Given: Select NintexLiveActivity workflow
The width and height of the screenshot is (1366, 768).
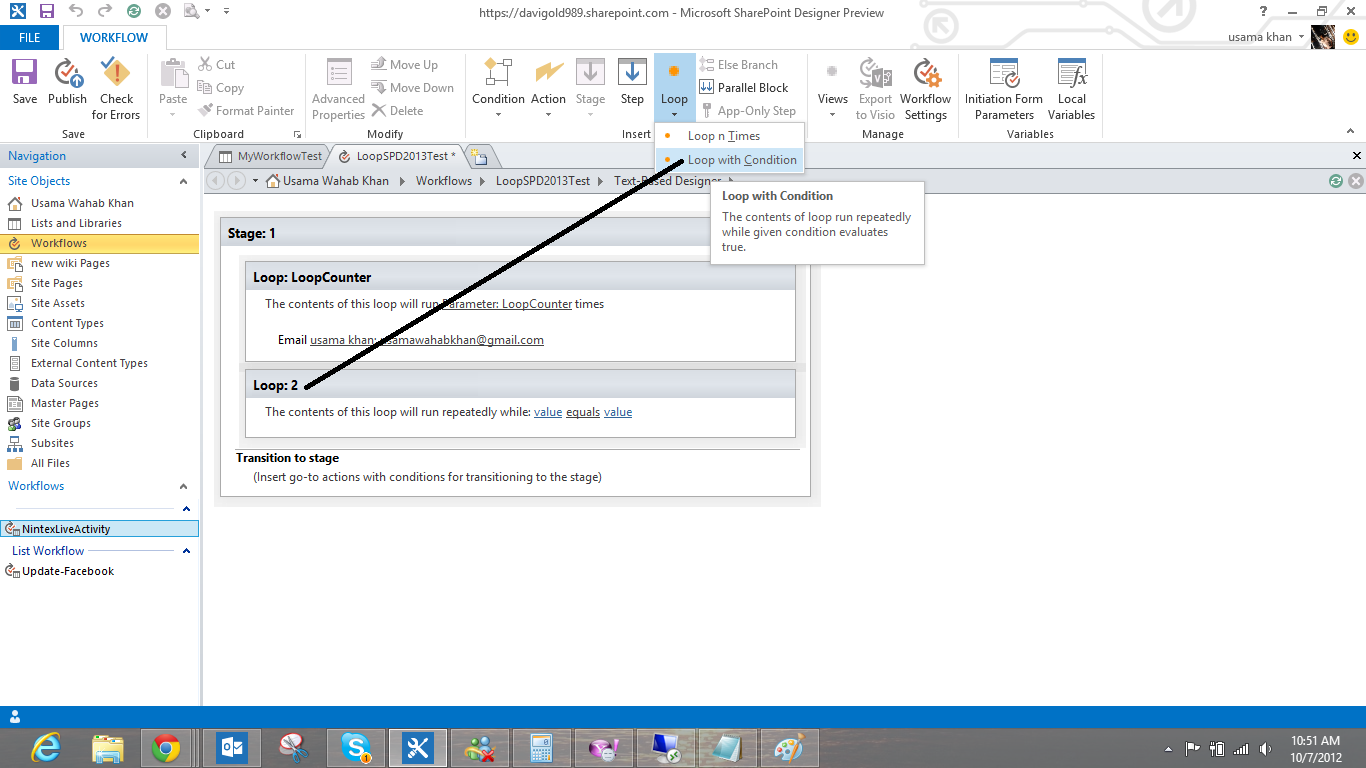Looking at the screenshot, I should [x=100, y=529].
